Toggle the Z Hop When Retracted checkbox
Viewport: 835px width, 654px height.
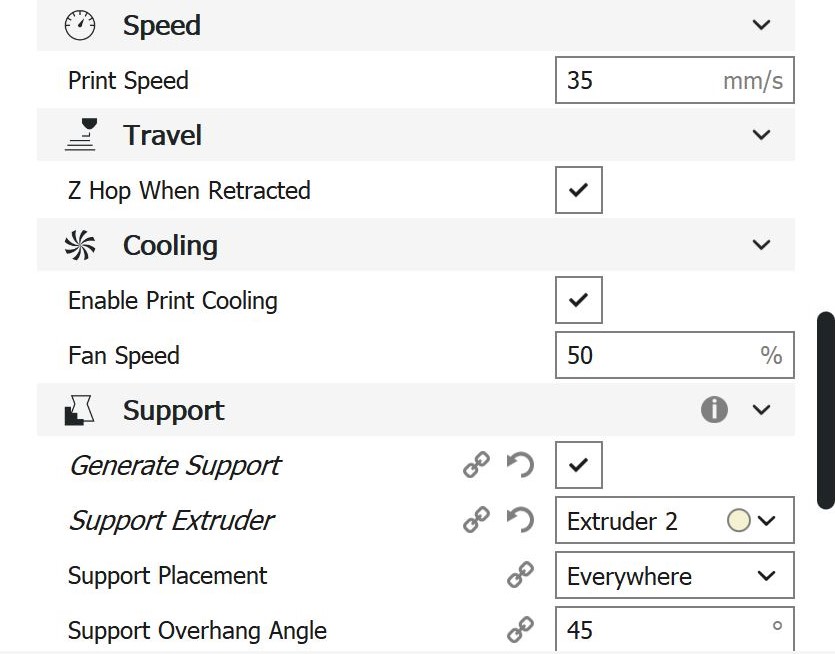(x=579, y=190)
